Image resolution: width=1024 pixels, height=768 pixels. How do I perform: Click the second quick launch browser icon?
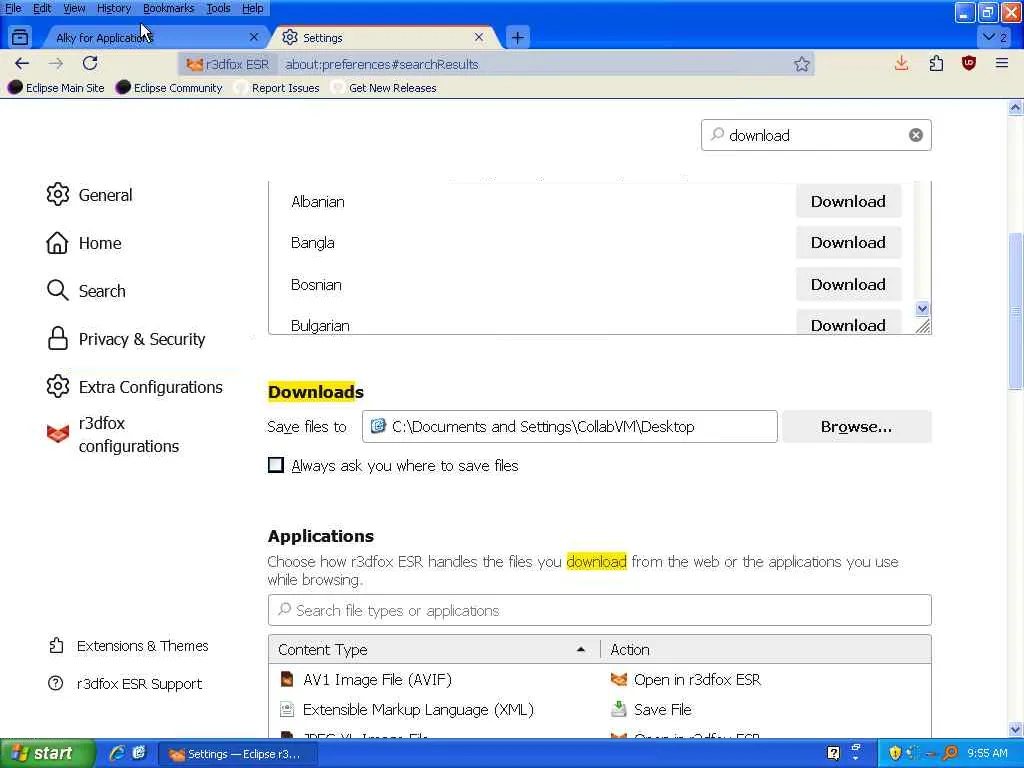pyautogui.click(x=138, y=753)
